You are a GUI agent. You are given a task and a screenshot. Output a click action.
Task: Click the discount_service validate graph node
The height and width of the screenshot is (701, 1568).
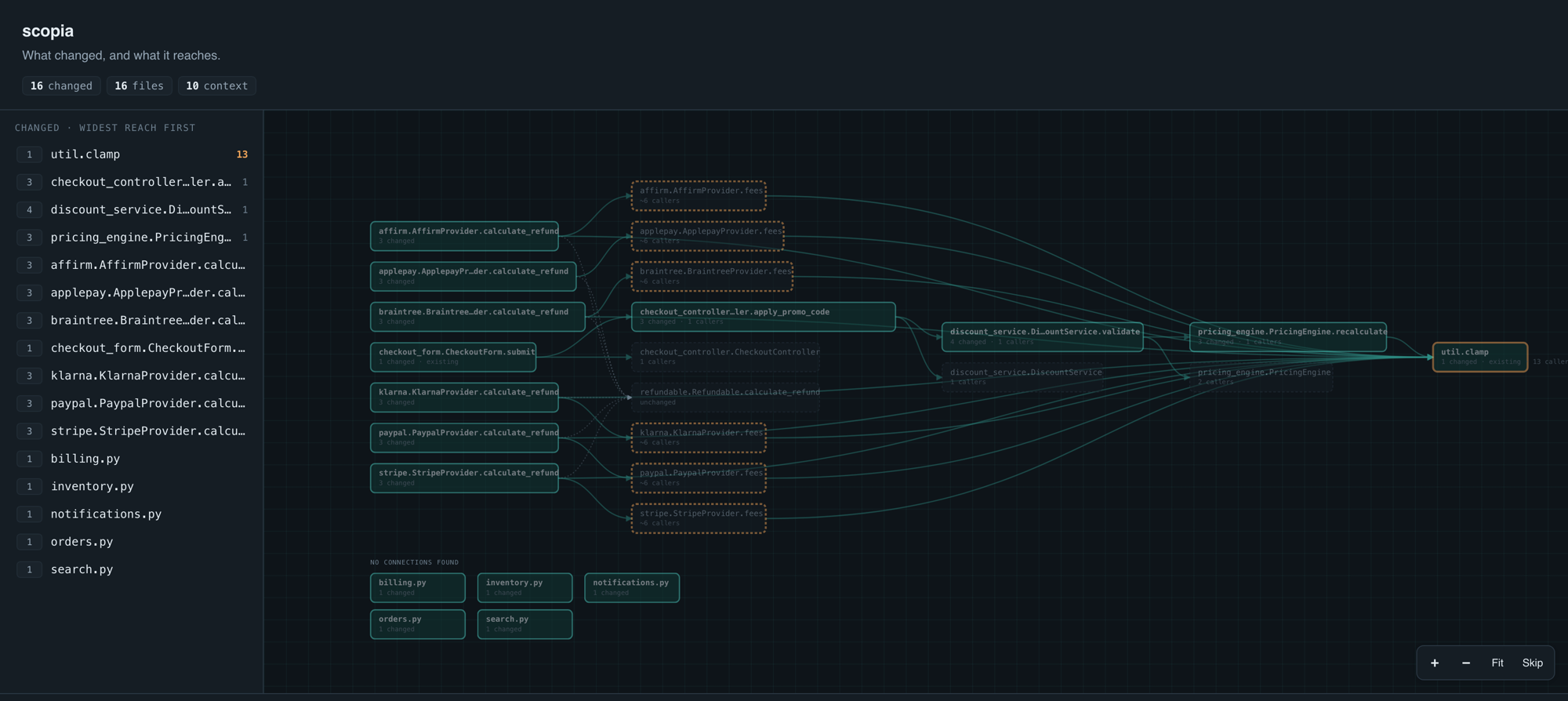(1043, 336)
